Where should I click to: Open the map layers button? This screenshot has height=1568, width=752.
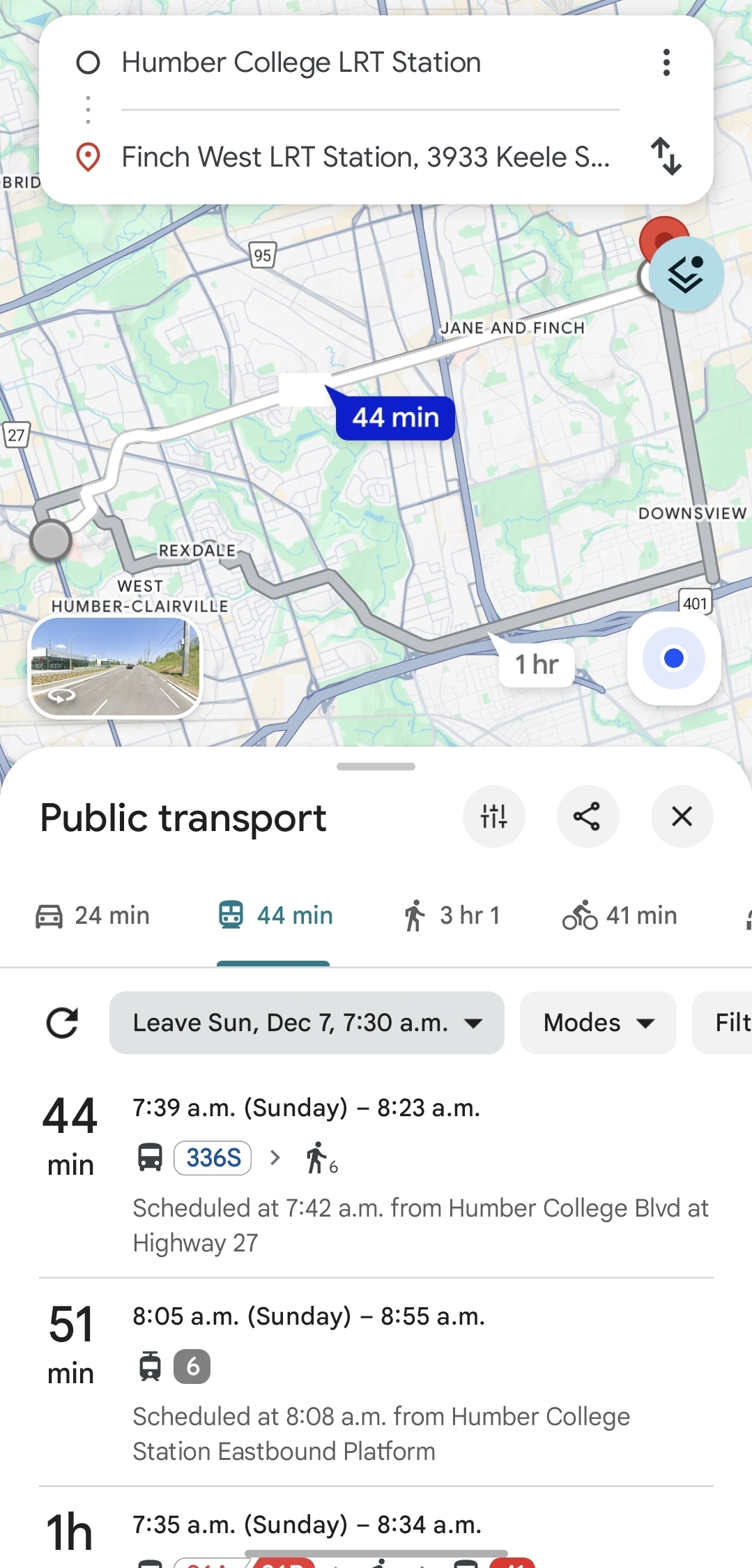(686, 275)
